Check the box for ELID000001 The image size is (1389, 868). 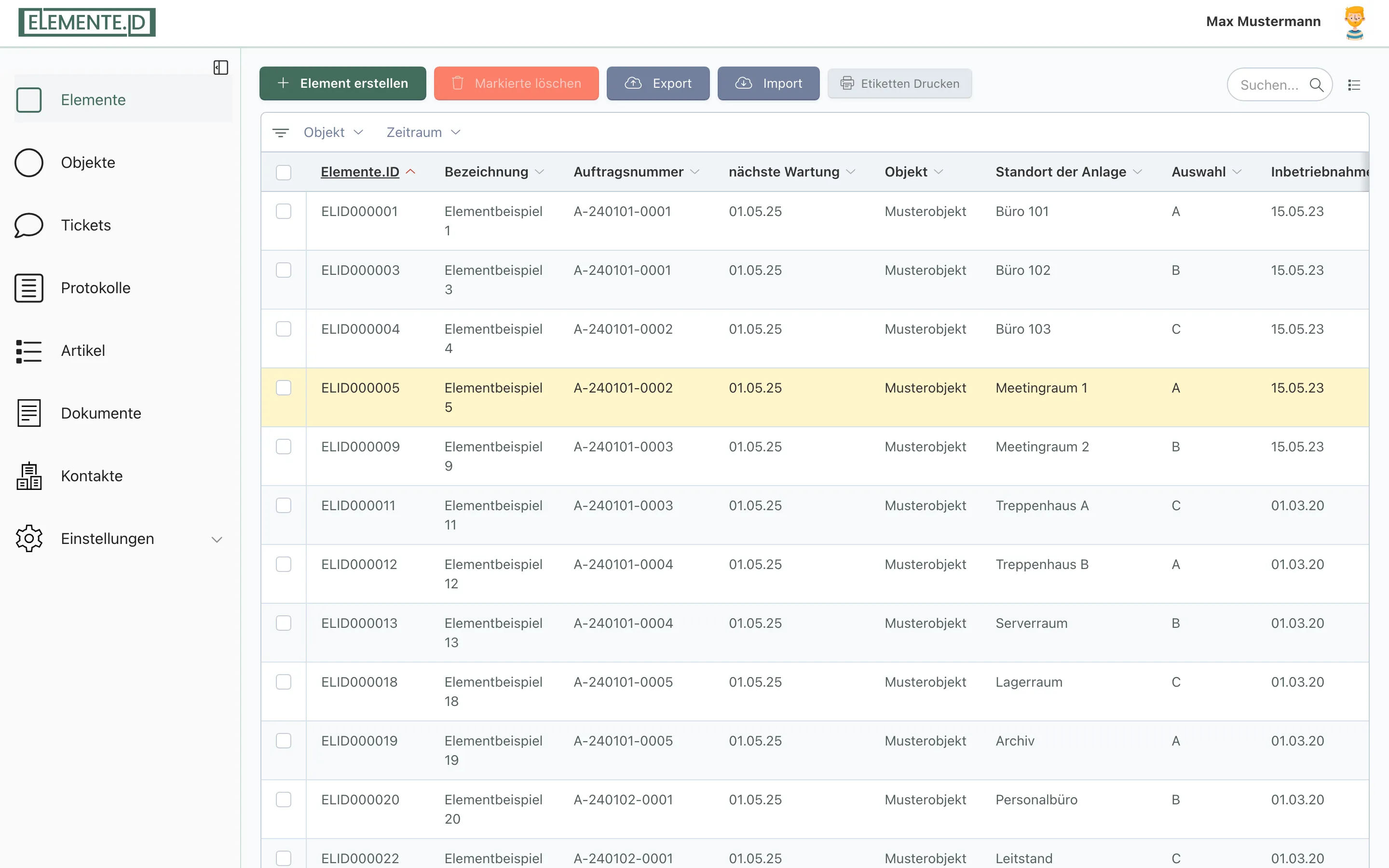click(x=284, y=211)
